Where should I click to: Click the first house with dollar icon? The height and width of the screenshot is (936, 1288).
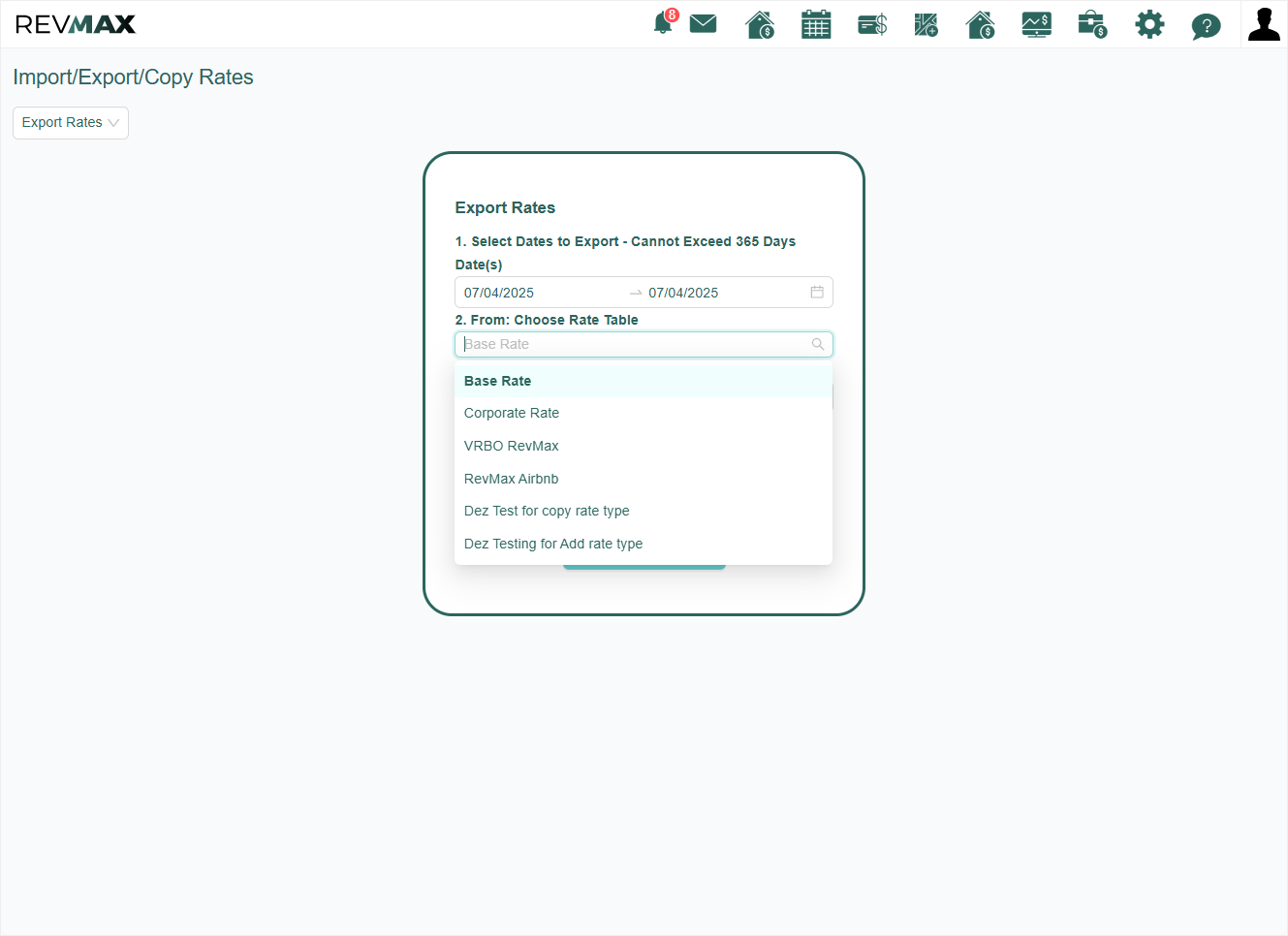coord(760,24)
